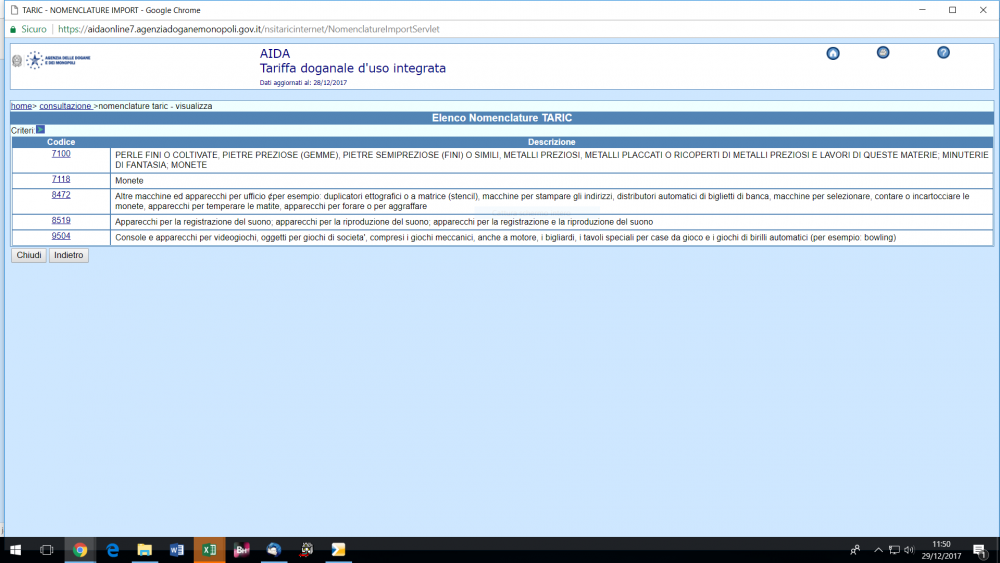Click the home icon in the AIDA header
The width and height of the screenshot is (1000, 563).
[833, 53]
